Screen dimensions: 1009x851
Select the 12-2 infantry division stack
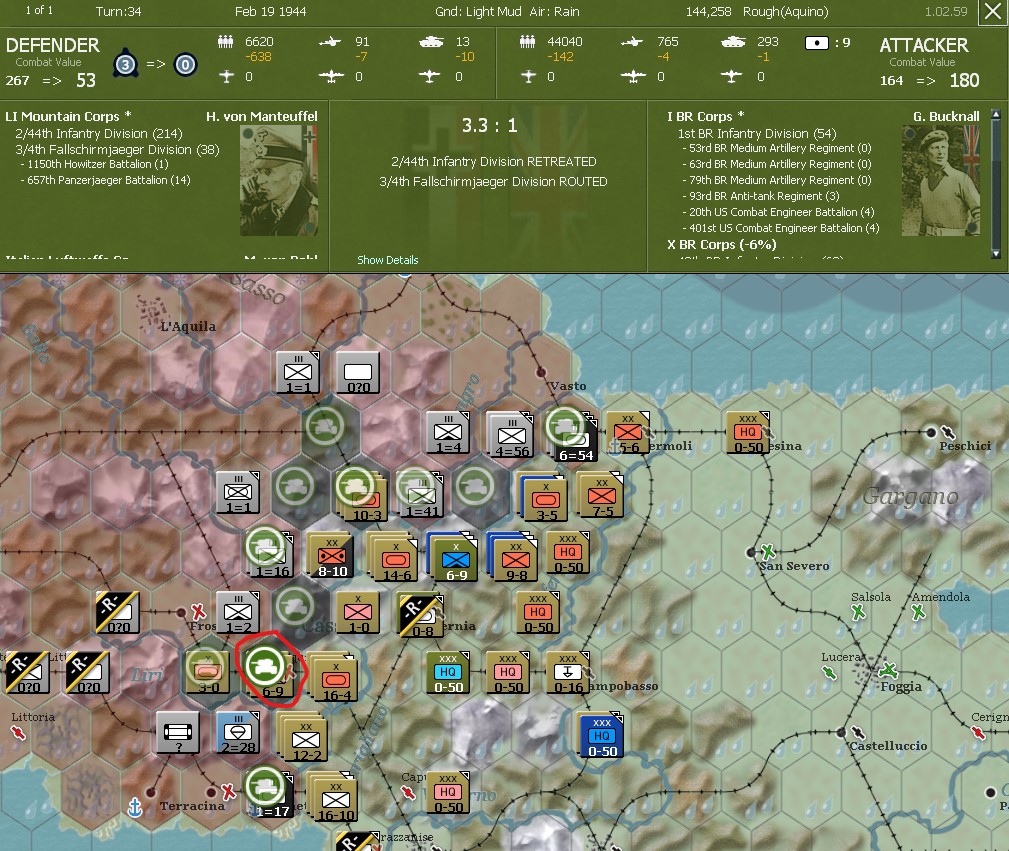(306, 740)
